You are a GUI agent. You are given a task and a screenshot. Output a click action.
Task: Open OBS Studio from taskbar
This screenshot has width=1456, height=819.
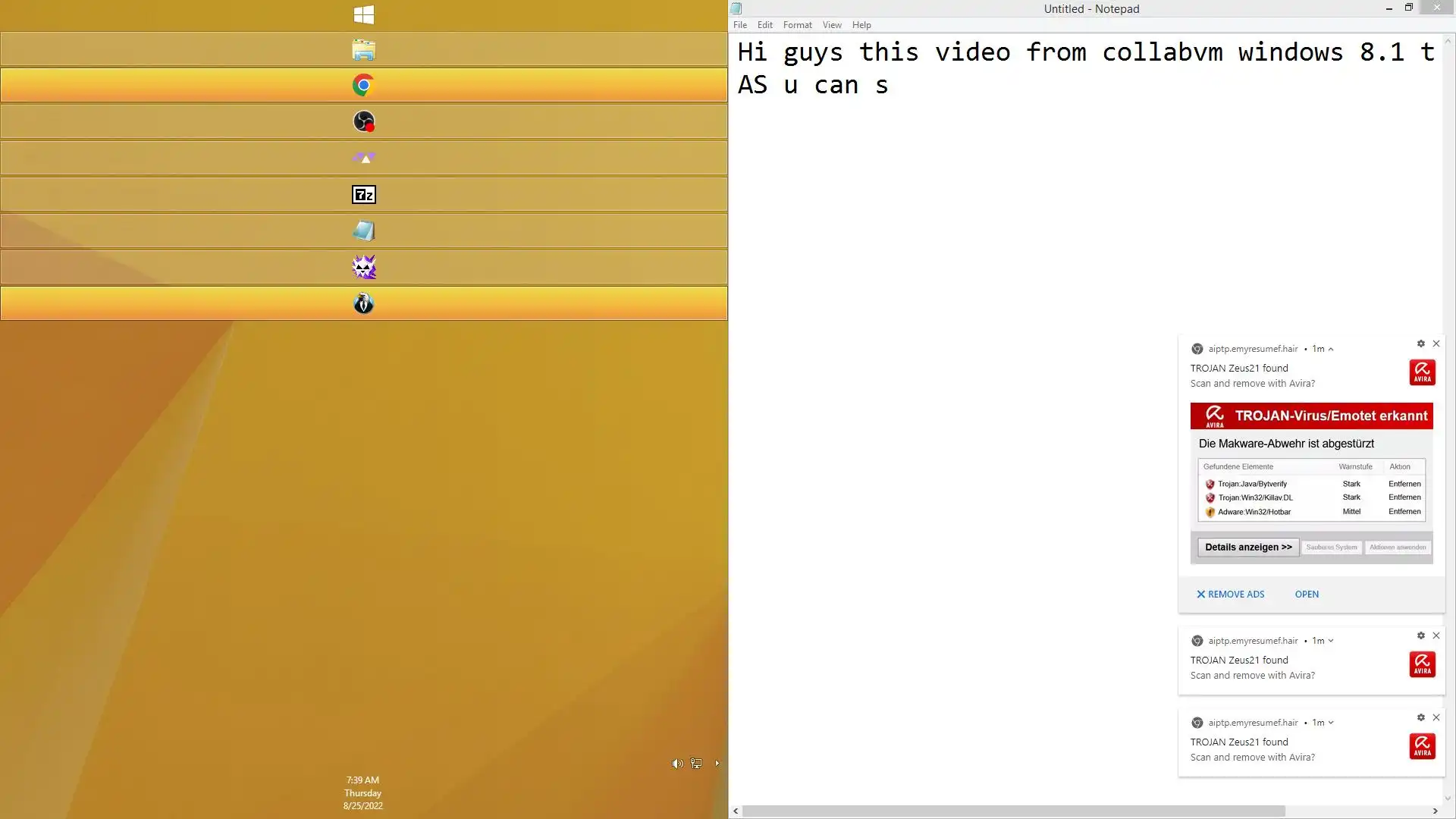[x=363, y=121]
